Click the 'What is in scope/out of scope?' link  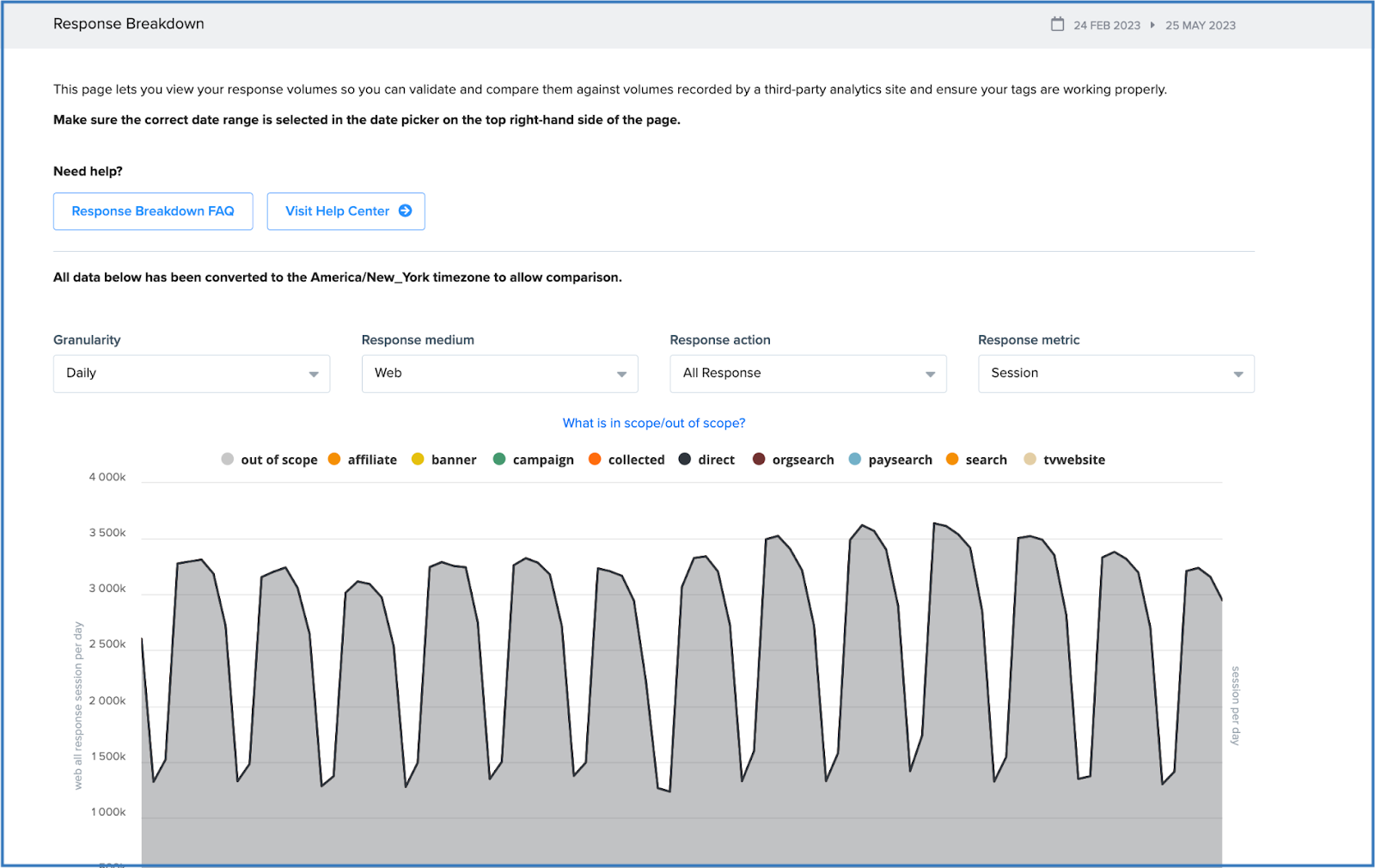[x=653, y=423]
